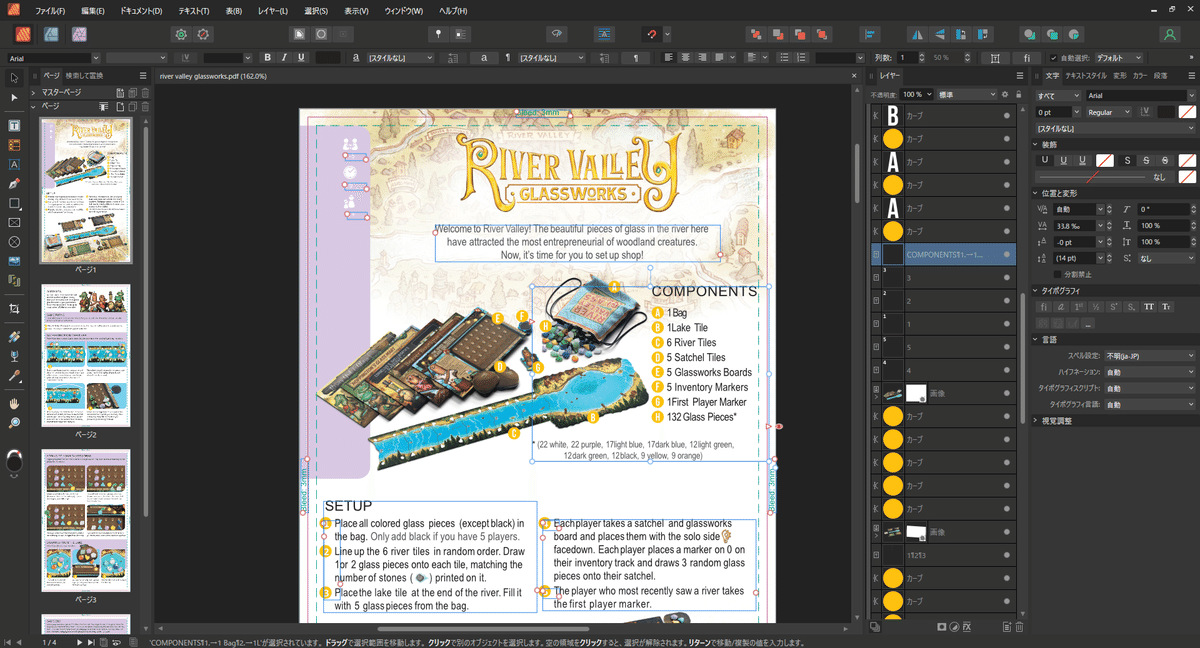Image resolution: width=1200 pixels, height=648 pixels.
Task: Open the スペル設定 language dropdown
Action: [1150, 355]
